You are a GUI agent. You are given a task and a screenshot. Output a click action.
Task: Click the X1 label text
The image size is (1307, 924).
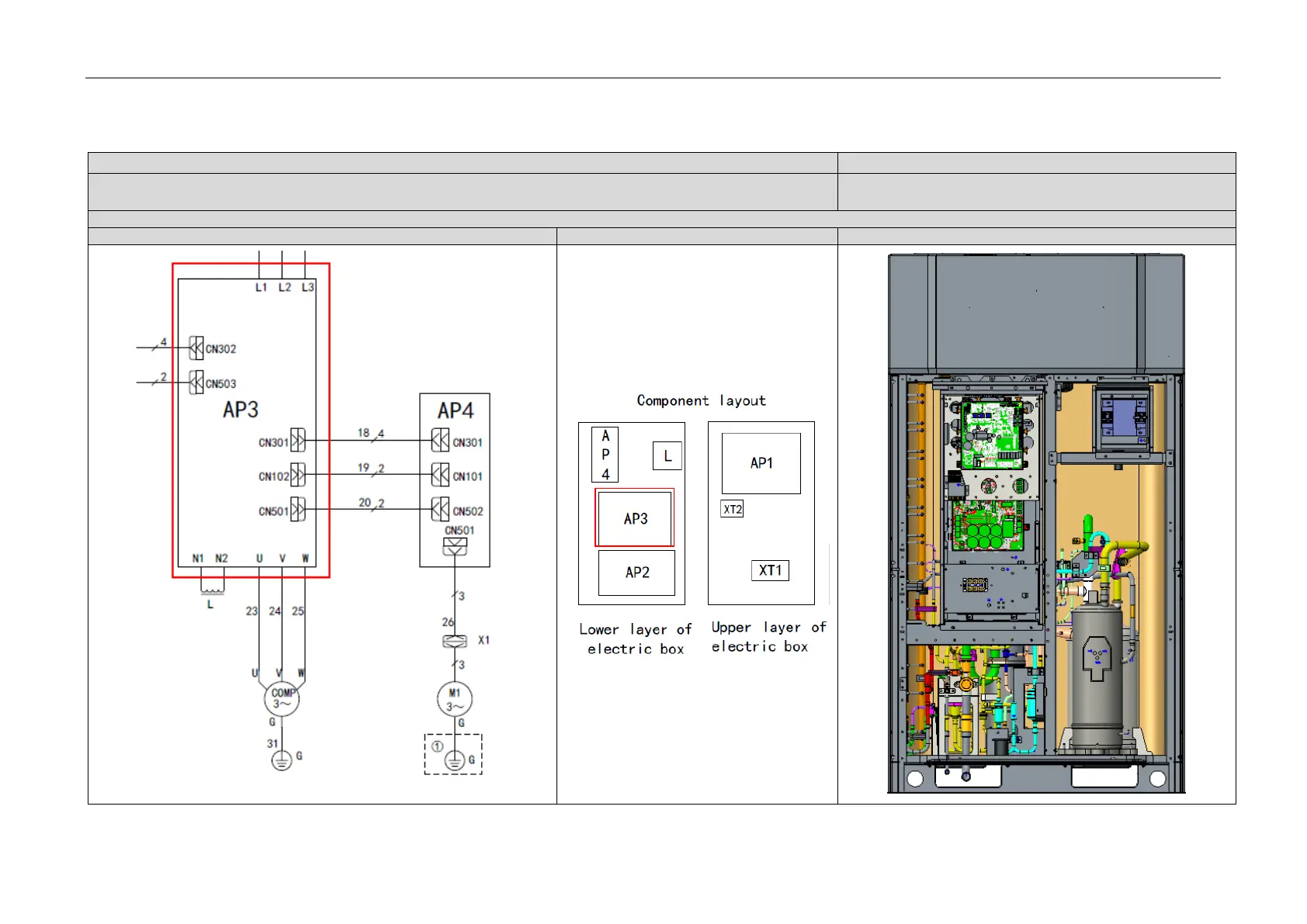click(484, 641)
